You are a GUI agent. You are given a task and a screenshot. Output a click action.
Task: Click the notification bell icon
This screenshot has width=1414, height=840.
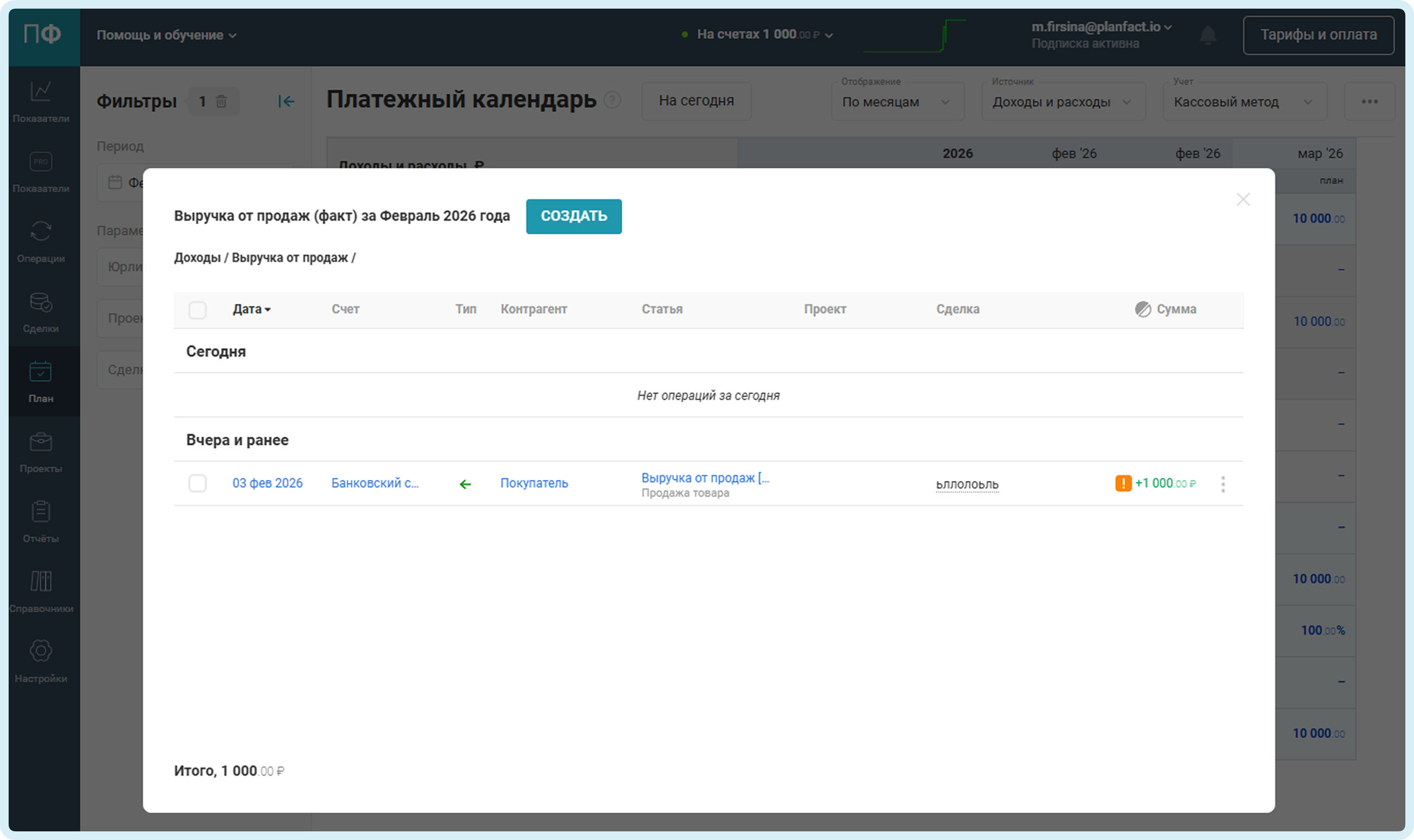click(1207, 35)
